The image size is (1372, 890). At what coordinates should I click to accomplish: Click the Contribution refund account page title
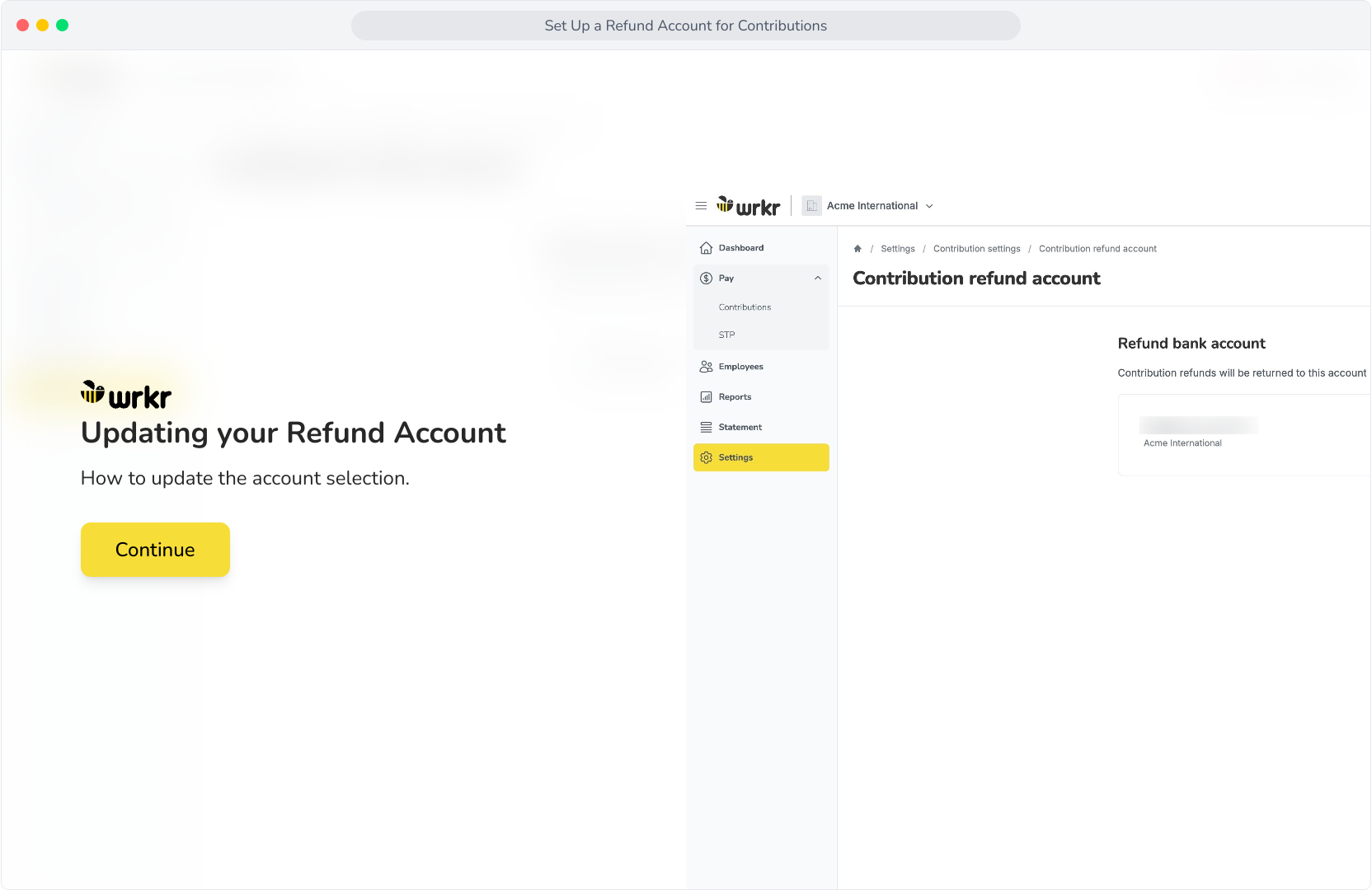(976, 279)
